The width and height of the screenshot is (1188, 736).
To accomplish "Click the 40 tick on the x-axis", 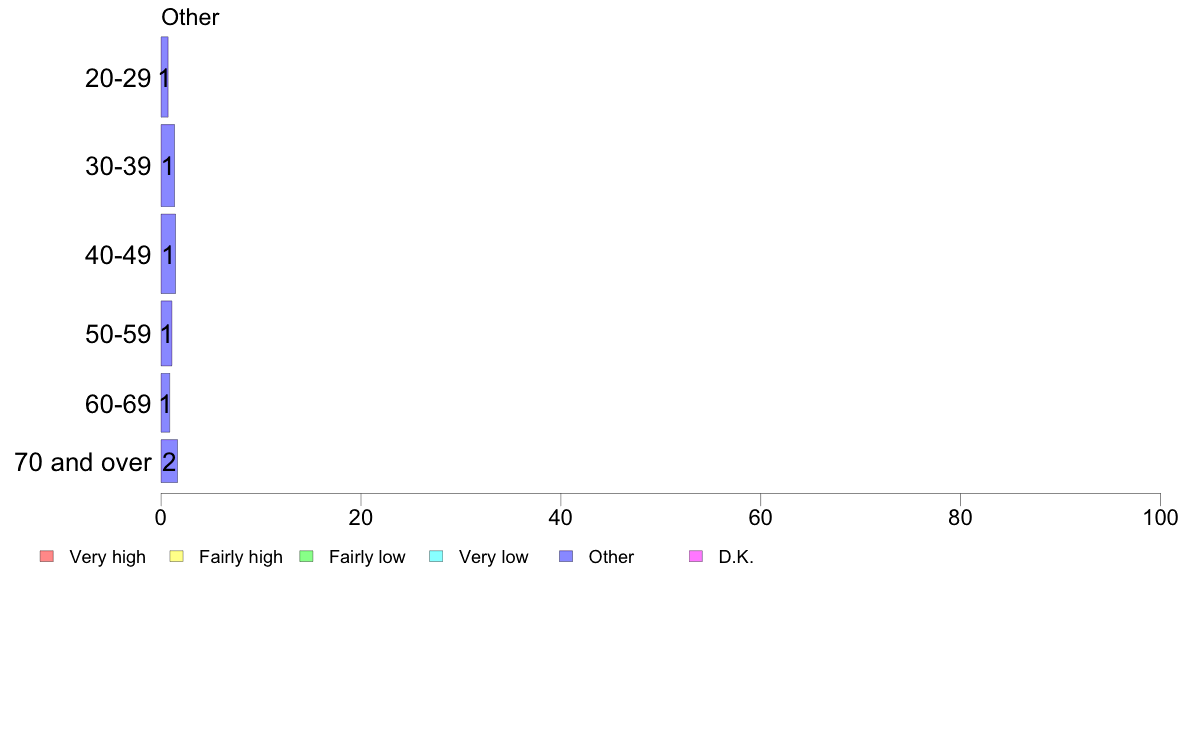I will [x=561, y=518].
